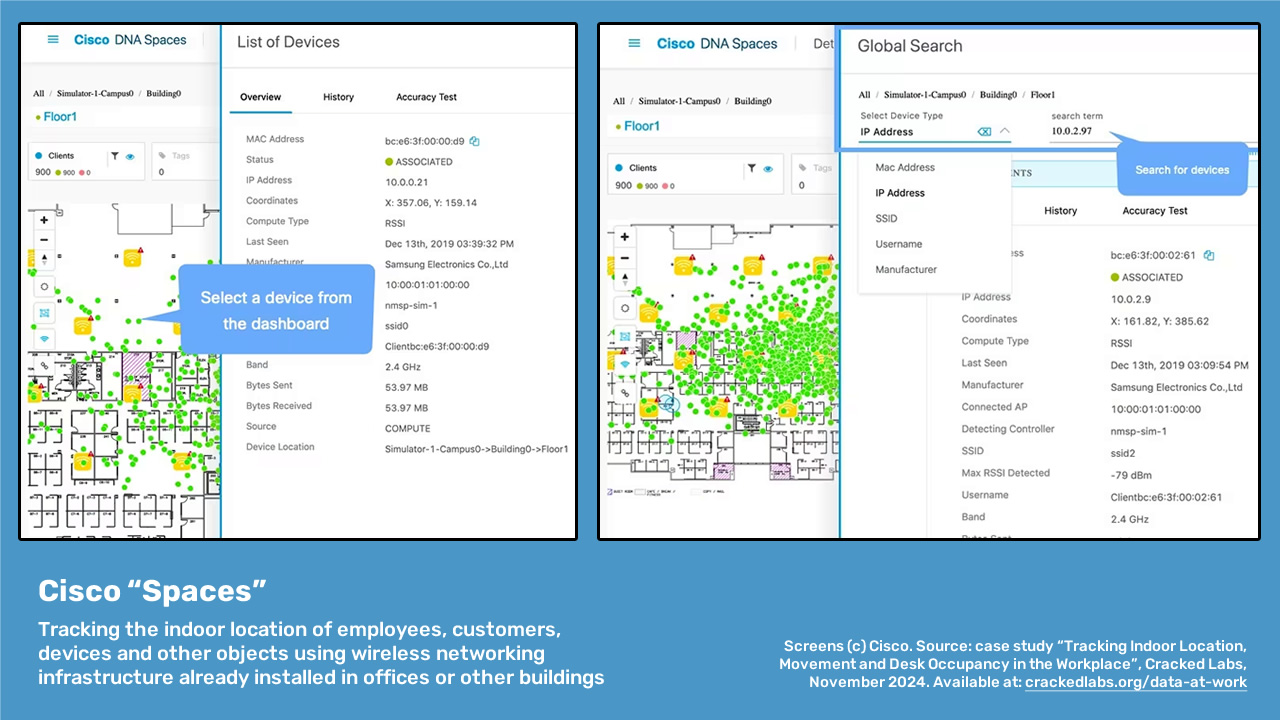Click Clients filter funnel in Global Search screenshot

point(751,169)
